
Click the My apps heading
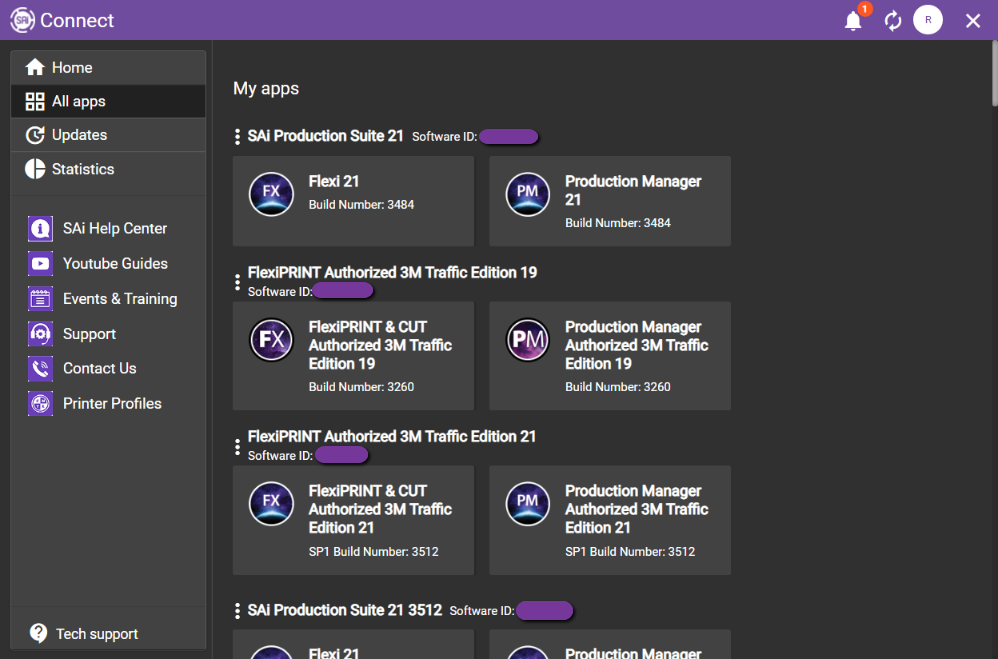pyautogui.click(x=266, y=89)
